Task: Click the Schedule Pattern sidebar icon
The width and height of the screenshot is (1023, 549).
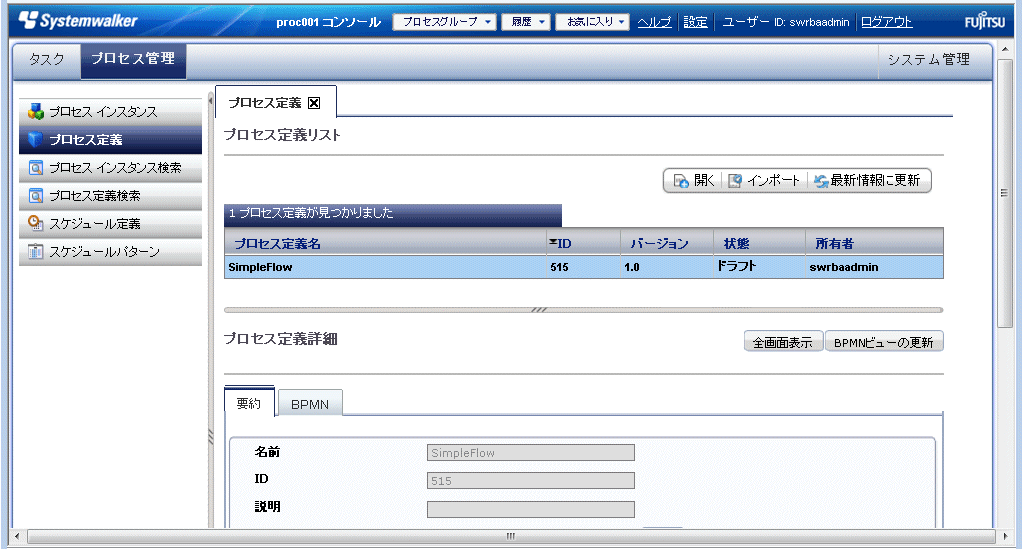Action: point(36,252)
